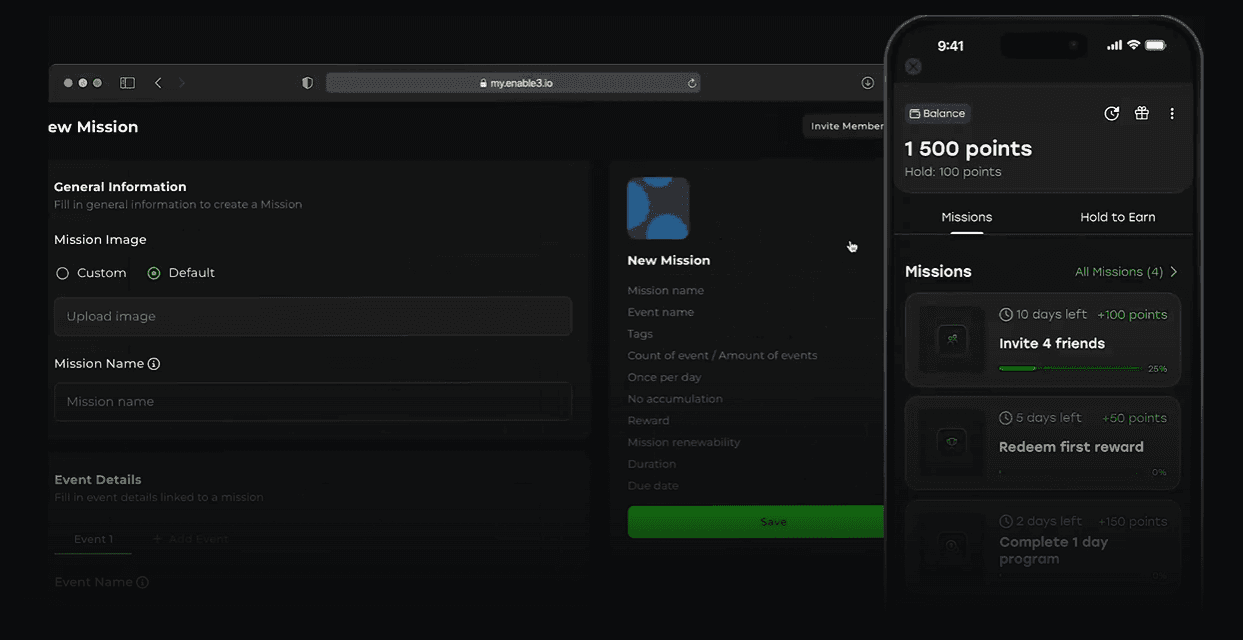Tap the gift rewards icon on phone
1243x640 pixels.
pyautogui.click(x=1142, y=114)
